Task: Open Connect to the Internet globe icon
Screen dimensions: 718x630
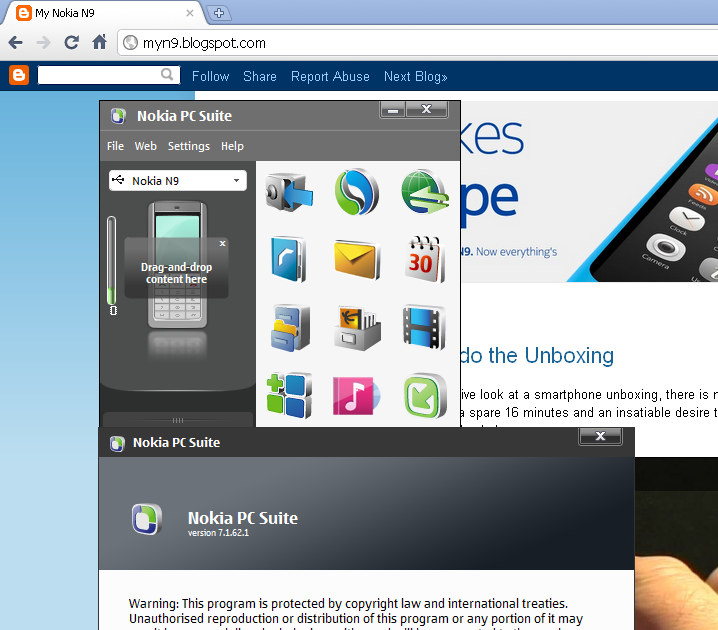Action: point(425,192)
